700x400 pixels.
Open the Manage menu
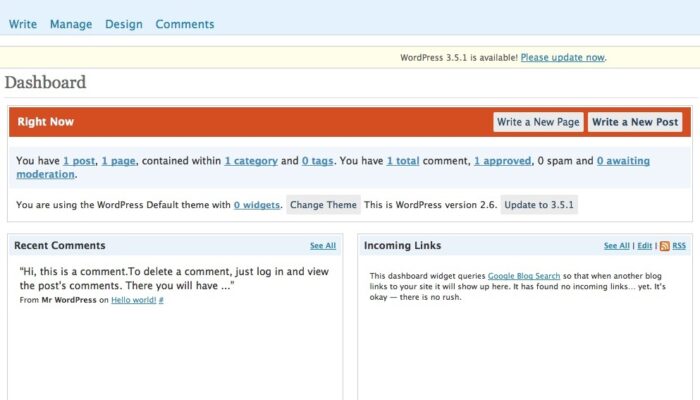(71, 24)
